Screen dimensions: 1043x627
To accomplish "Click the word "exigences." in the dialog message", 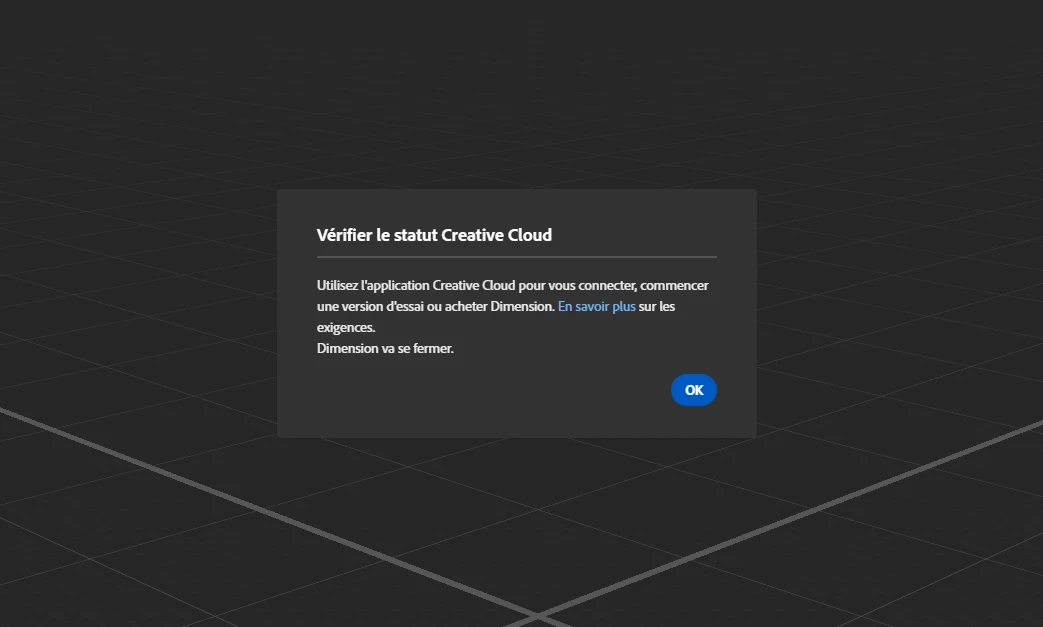I will pyautogui.click(x=346, y=327).
